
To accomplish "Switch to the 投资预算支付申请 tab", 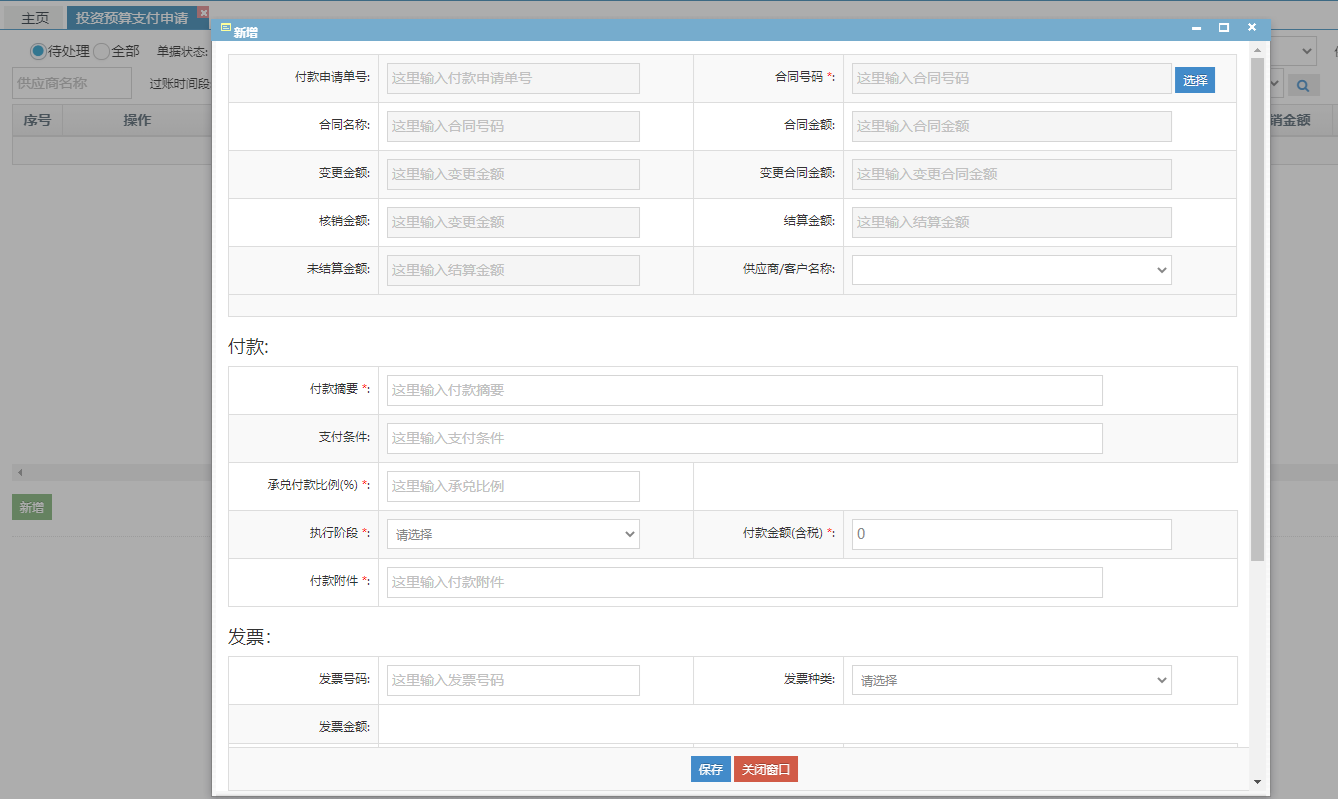I will point(131,18).
